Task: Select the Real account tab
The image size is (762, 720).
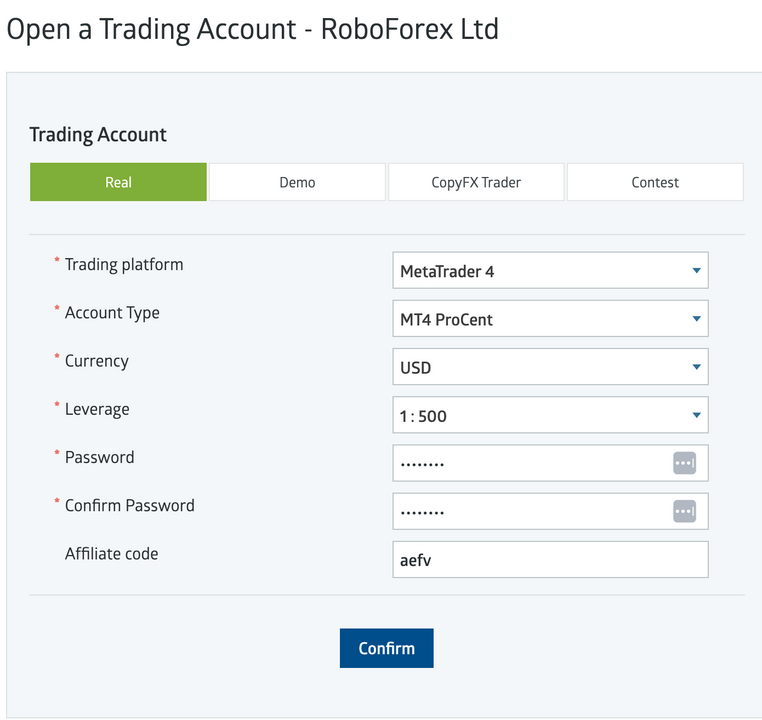Action: pyautogui.click(x=118, y=182)
